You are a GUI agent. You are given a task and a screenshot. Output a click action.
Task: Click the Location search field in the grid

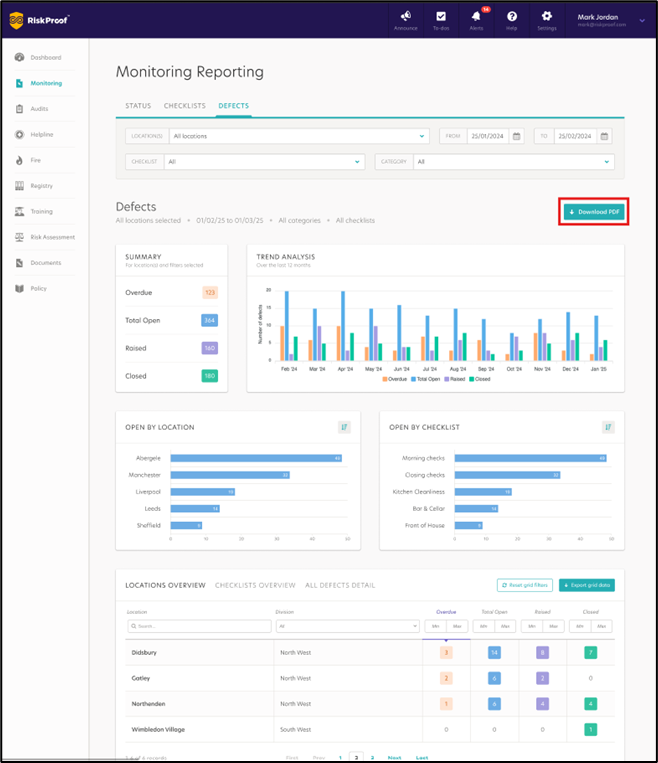199,626
